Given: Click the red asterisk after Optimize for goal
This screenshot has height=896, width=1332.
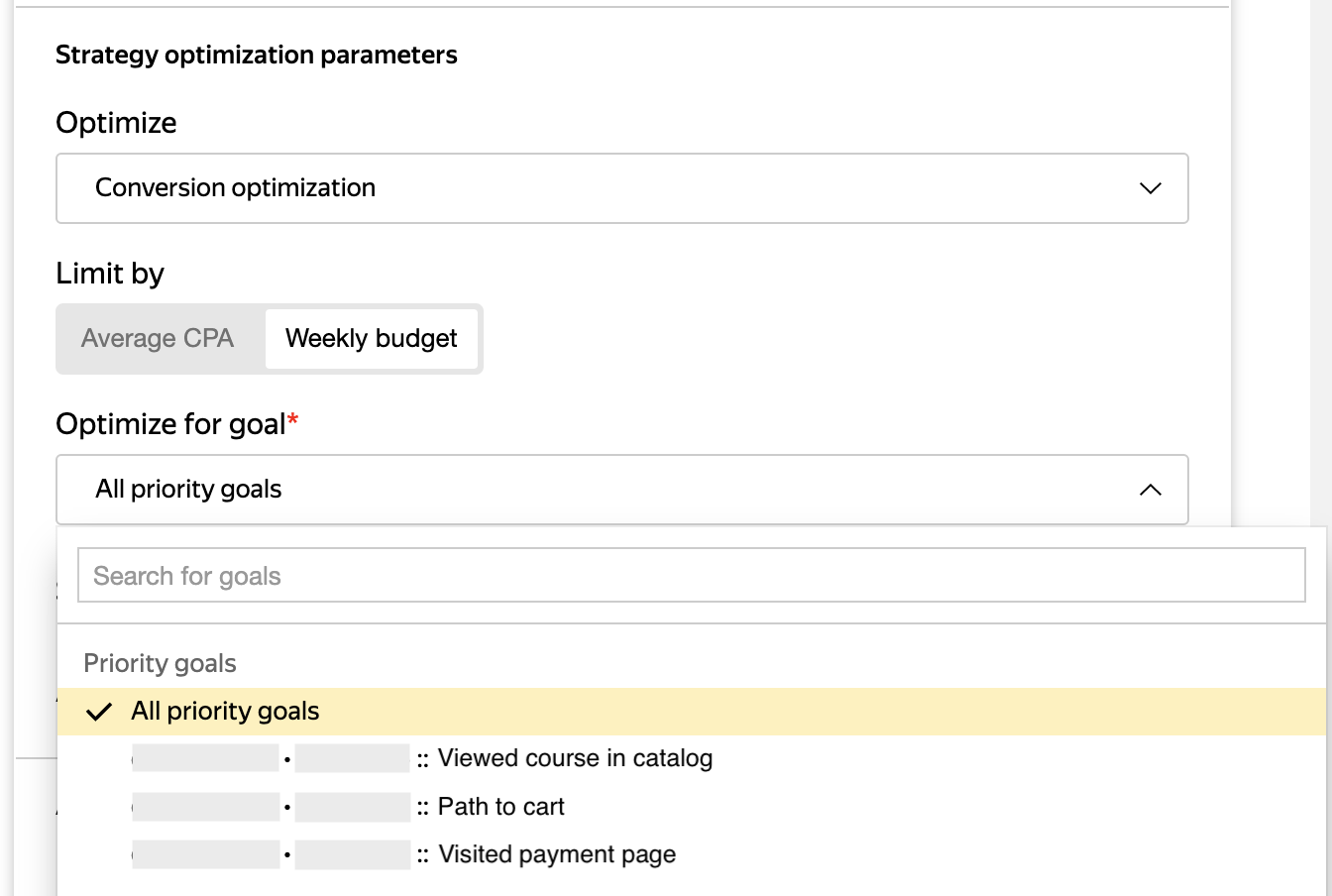Looking at the screenshot, I should click(x=293, y=420).
